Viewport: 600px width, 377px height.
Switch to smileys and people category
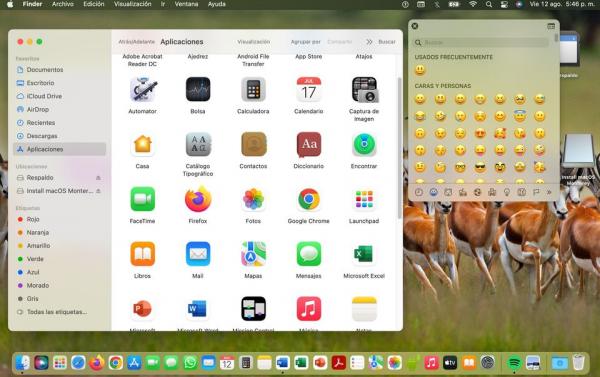433,192
